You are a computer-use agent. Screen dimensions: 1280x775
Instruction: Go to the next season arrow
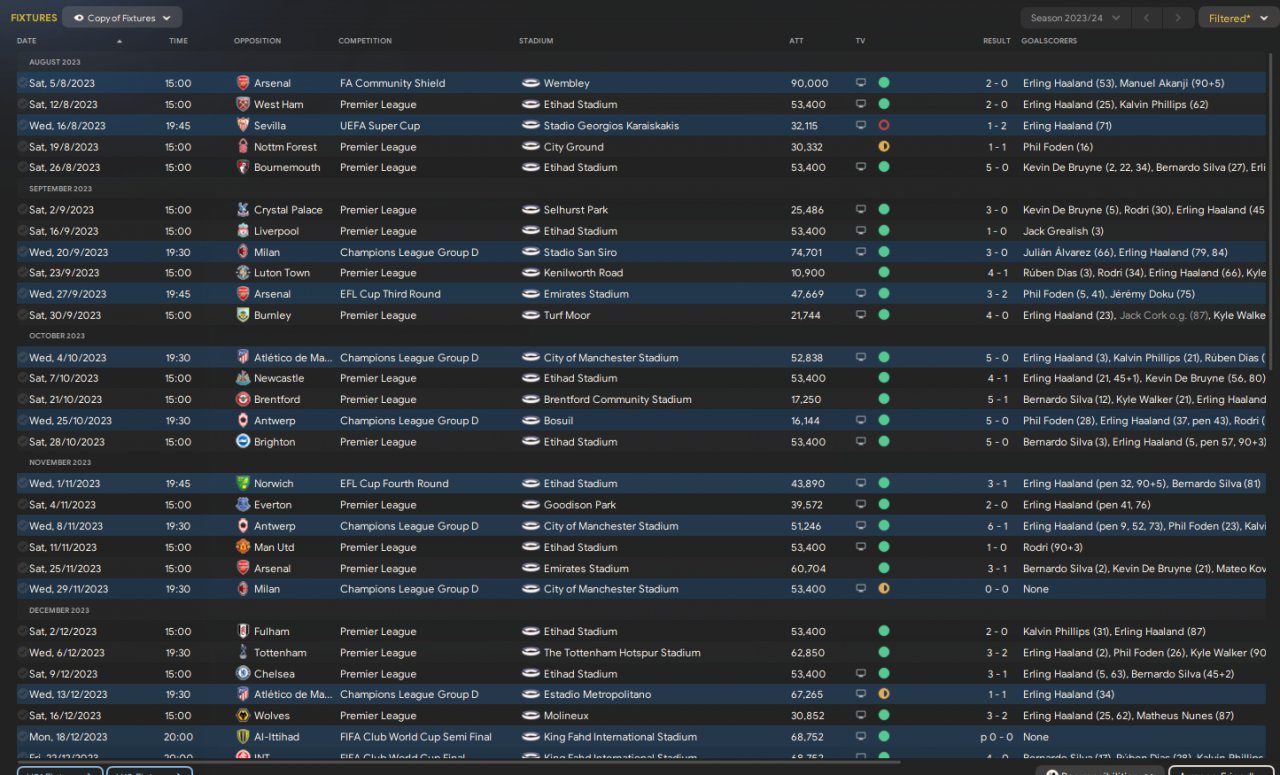[1180, 18]
